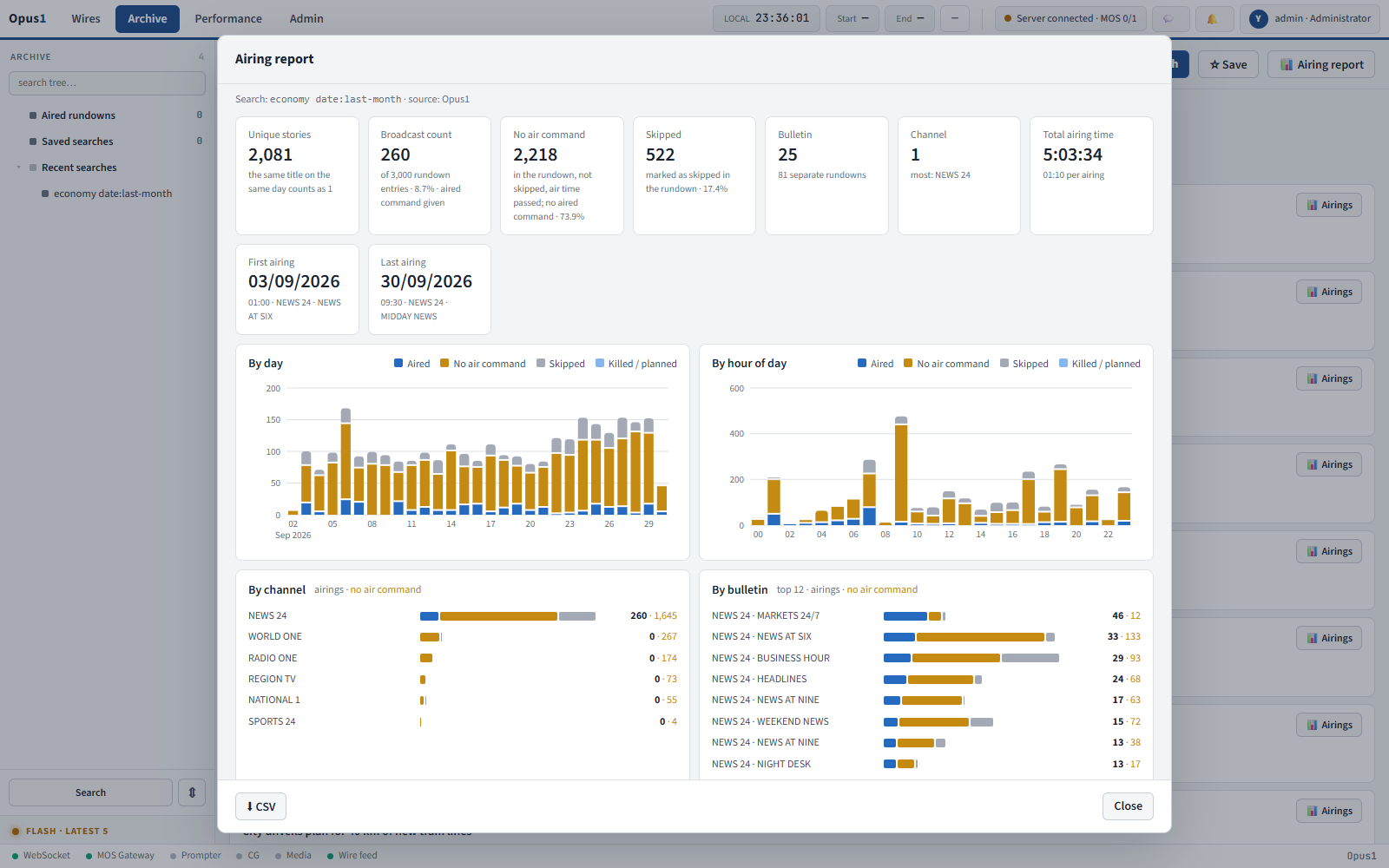
Task: Open the End time selector
Action: (x=910, y=18)
